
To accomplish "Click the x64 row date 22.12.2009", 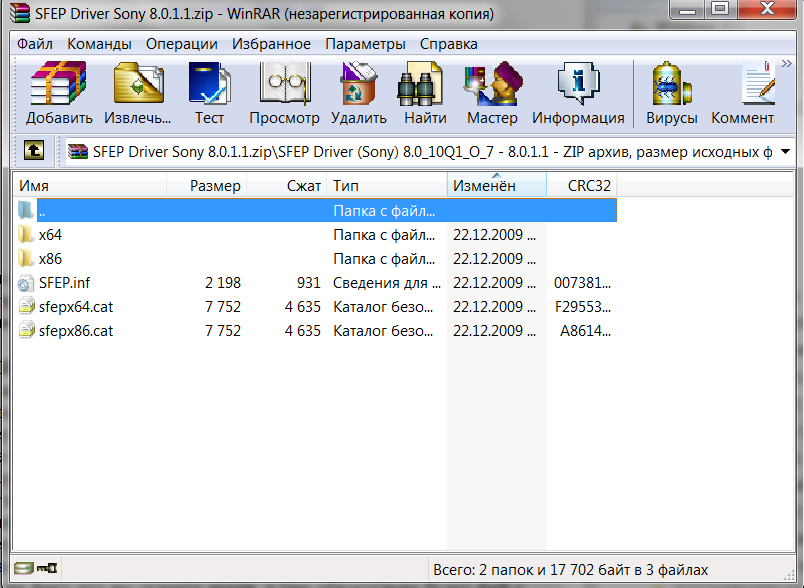I will point(494,235).
